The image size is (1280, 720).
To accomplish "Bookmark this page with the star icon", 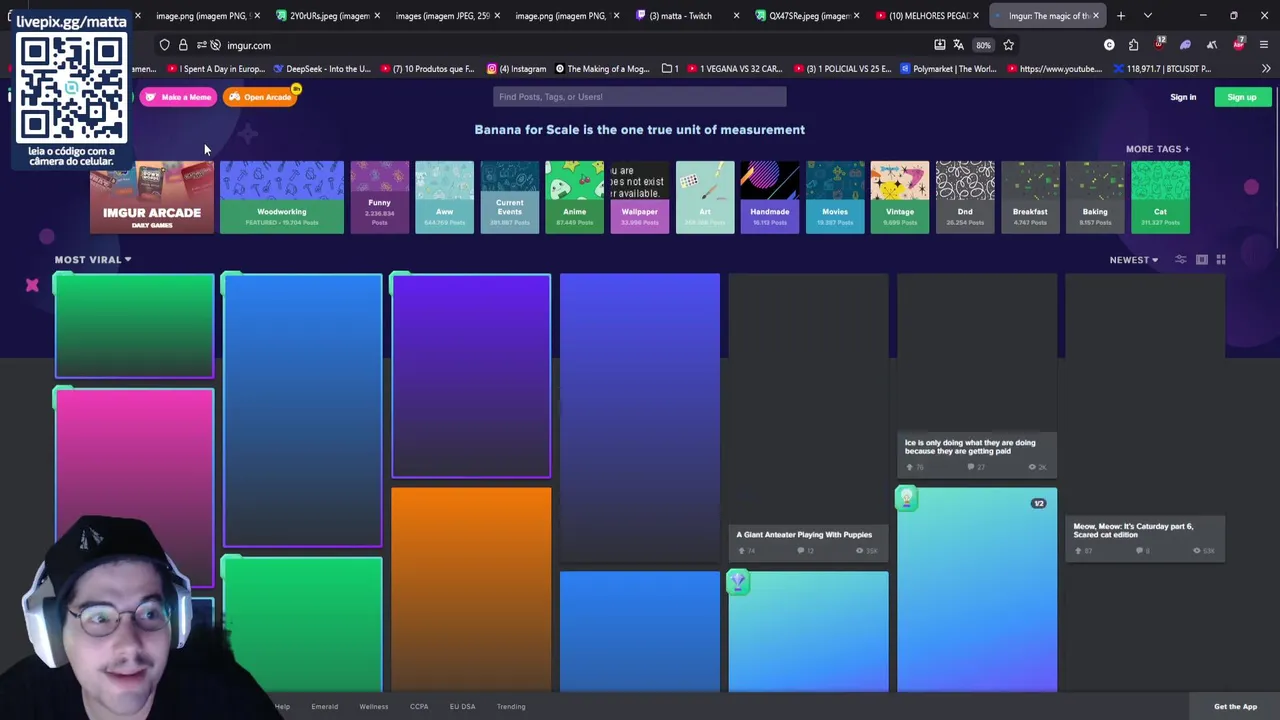I will click(x=1009, y=45).
